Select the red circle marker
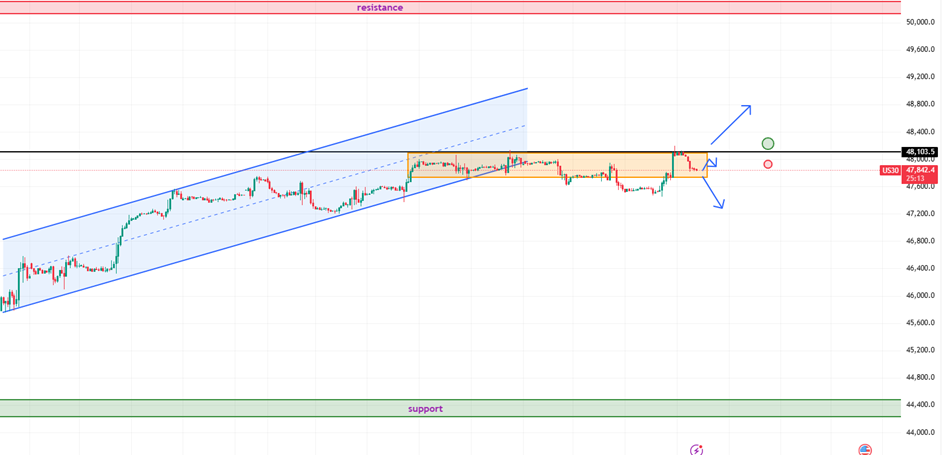 point(767,164)
